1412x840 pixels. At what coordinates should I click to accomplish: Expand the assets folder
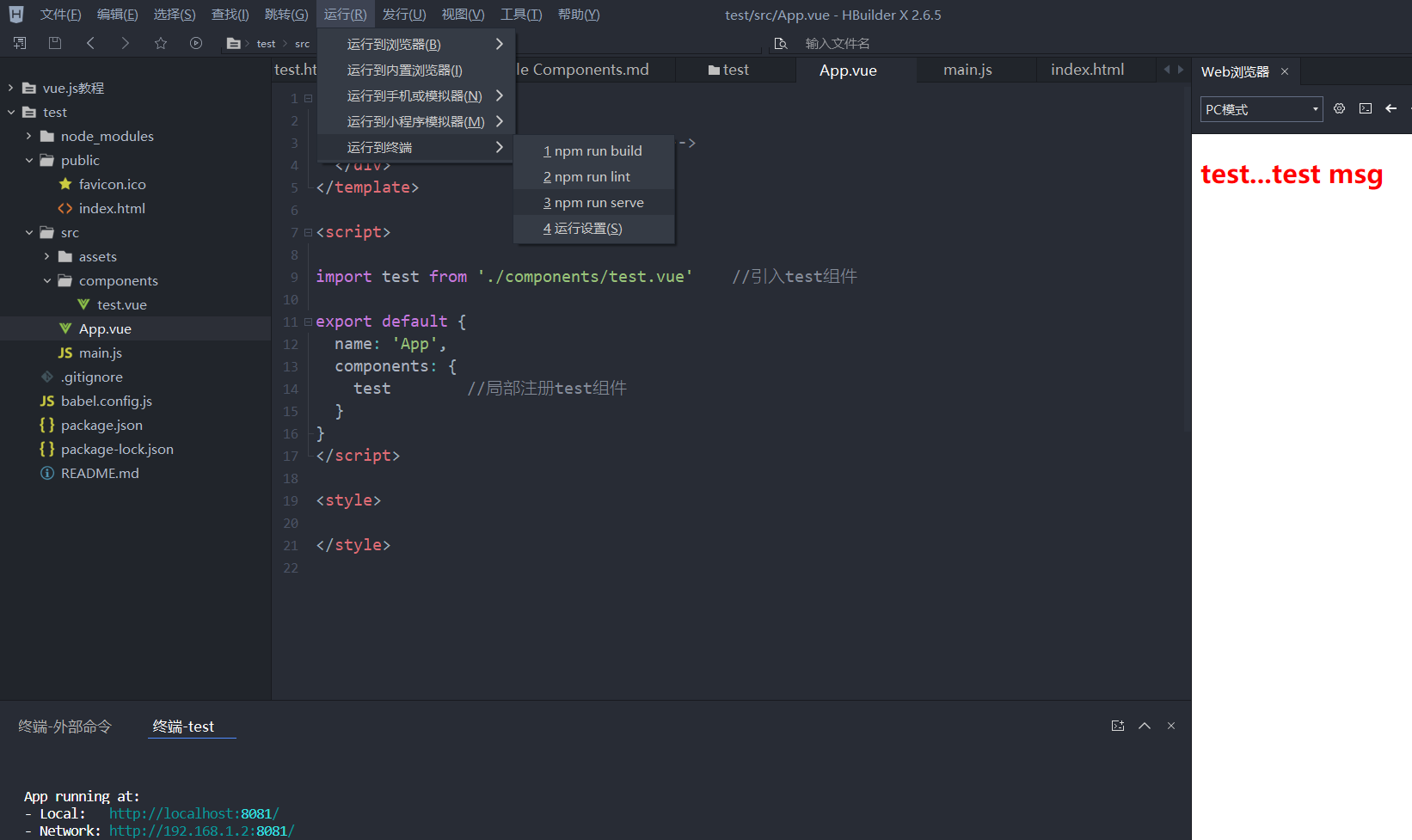[x=47, y=256]
